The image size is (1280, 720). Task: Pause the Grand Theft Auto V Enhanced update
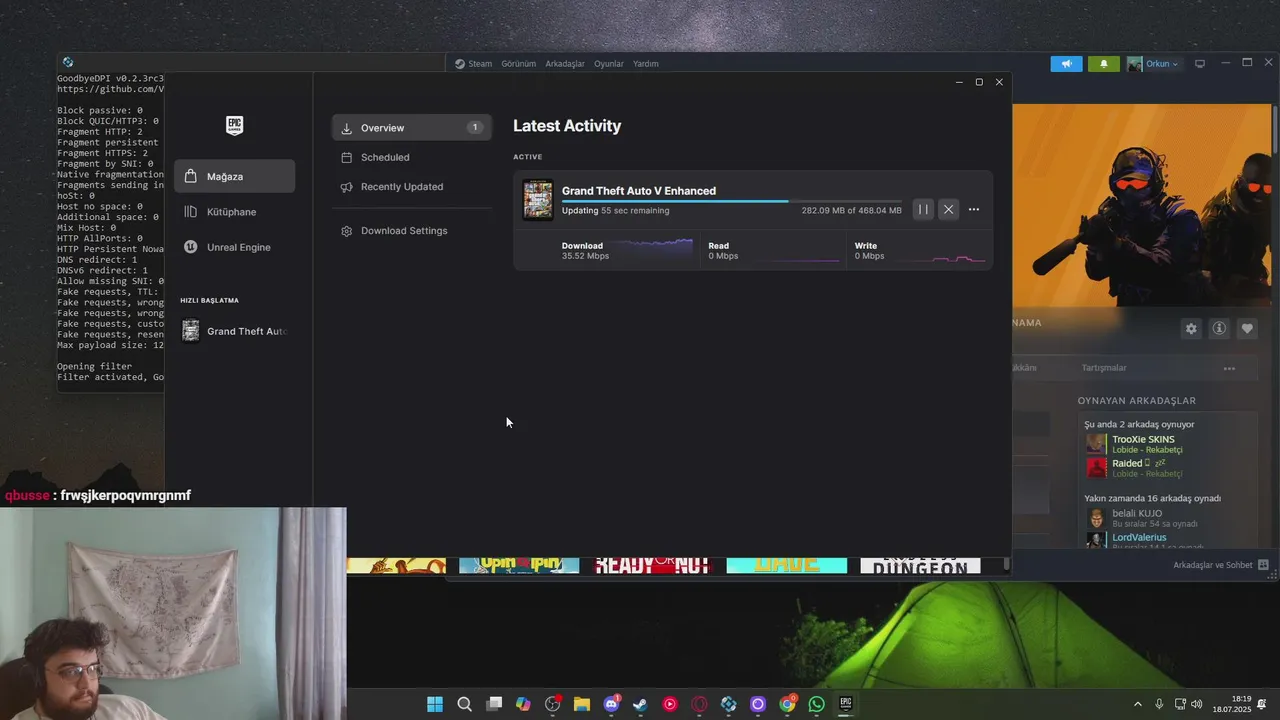[x=923, y=209]
